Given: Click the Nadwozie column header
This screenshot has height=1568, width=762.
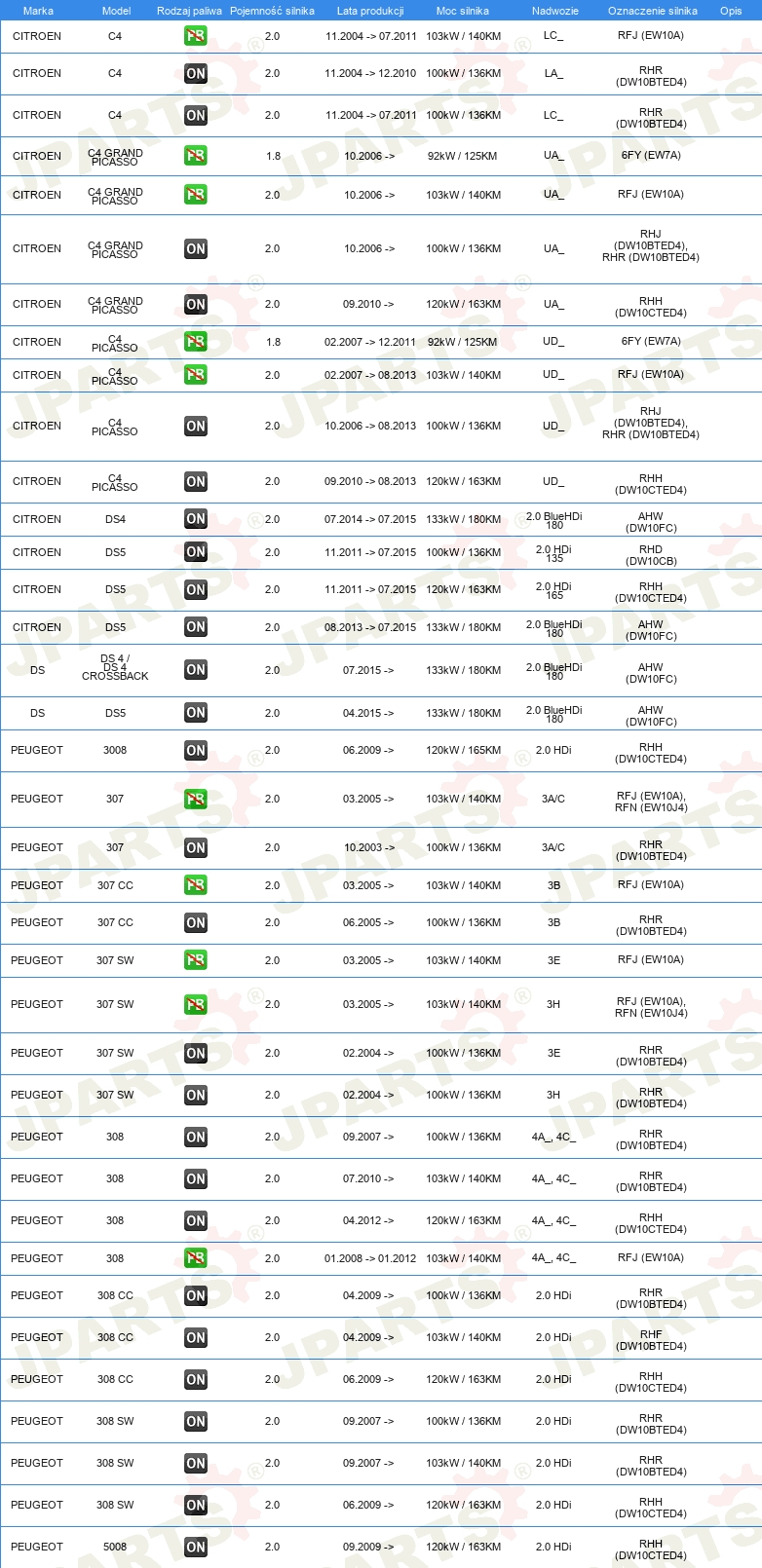Looking at the screenshot, I should coord(555,11).
